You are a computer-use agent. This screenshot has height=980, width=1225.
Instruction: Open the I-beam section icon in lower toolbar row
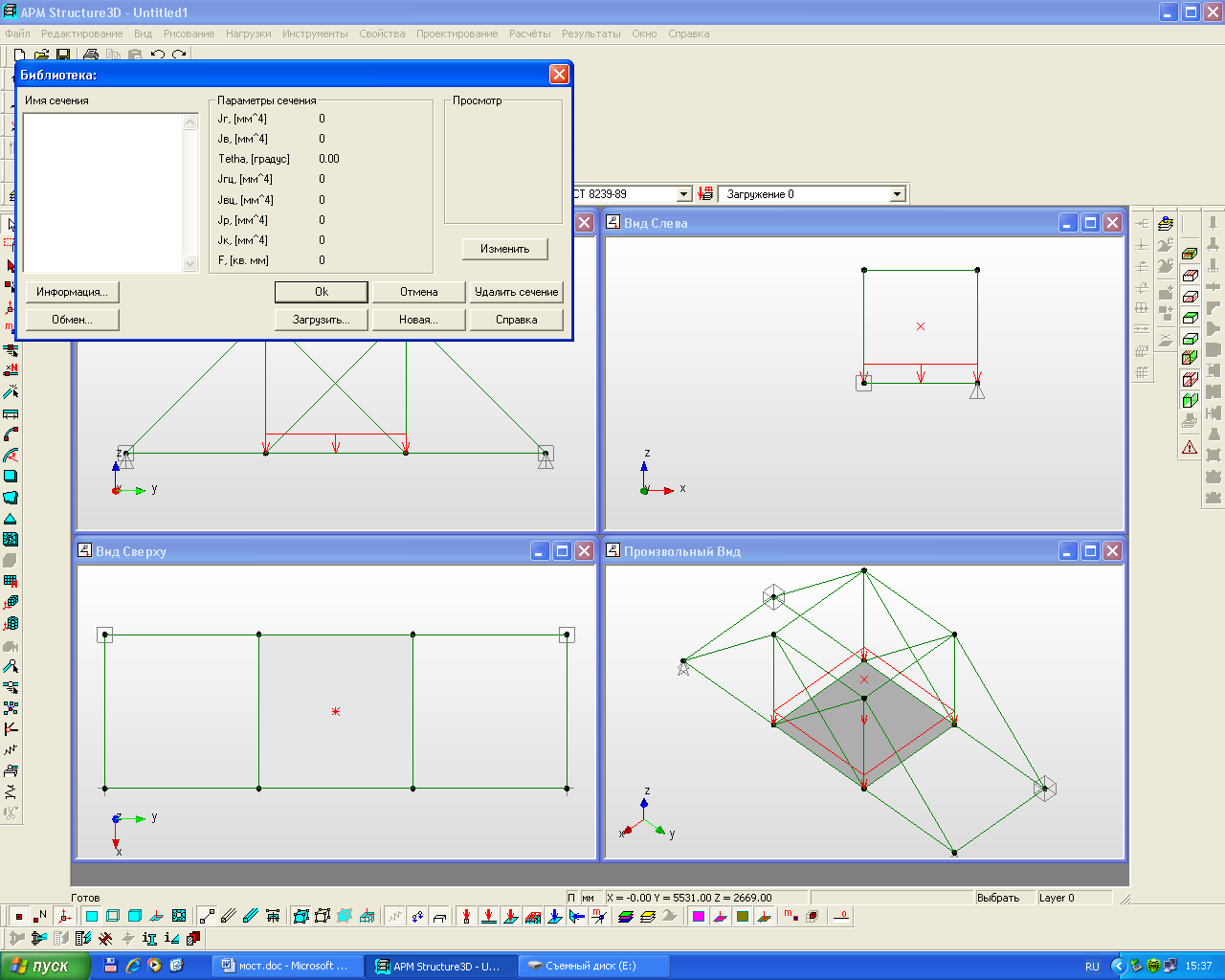pyautogui.click(x=149, y=939)
